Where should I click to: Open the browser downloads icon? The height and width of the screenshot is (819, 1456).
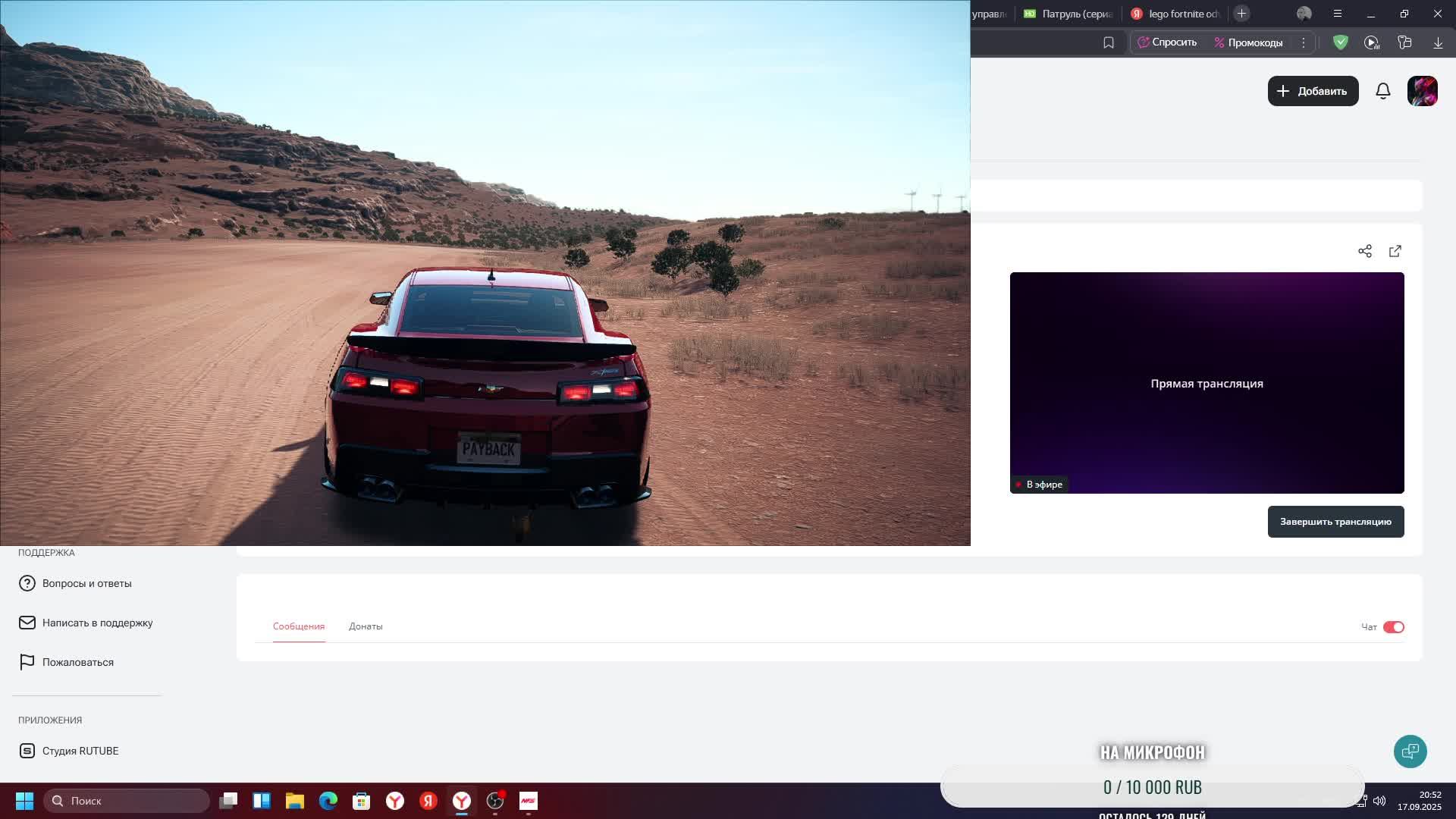tap(1437, 42)
